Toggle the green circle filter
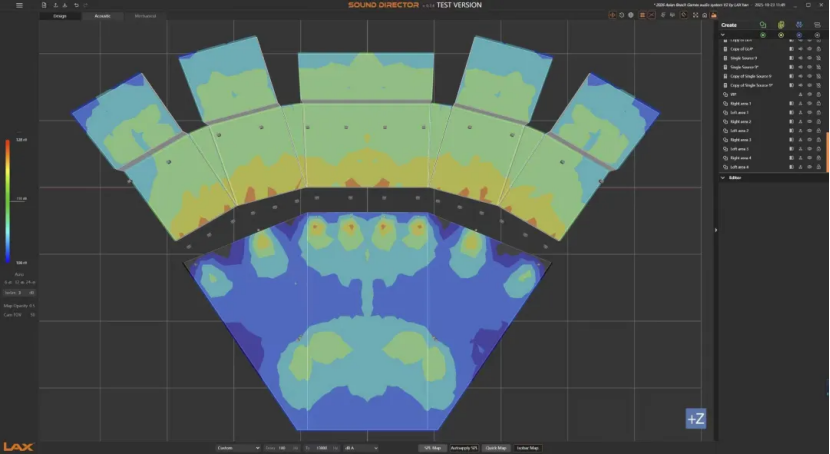 pyautogui.click(x=763, y=35)
